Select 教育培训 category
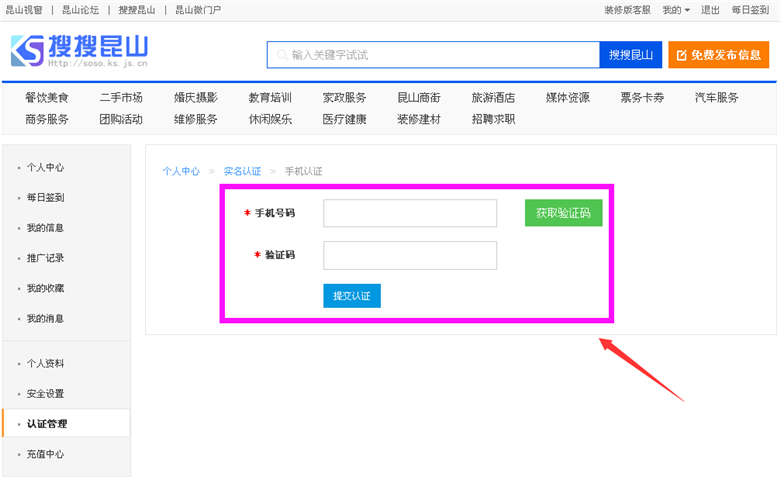The height and width of the screenshot is (479, 780). [x=270, y=97]
